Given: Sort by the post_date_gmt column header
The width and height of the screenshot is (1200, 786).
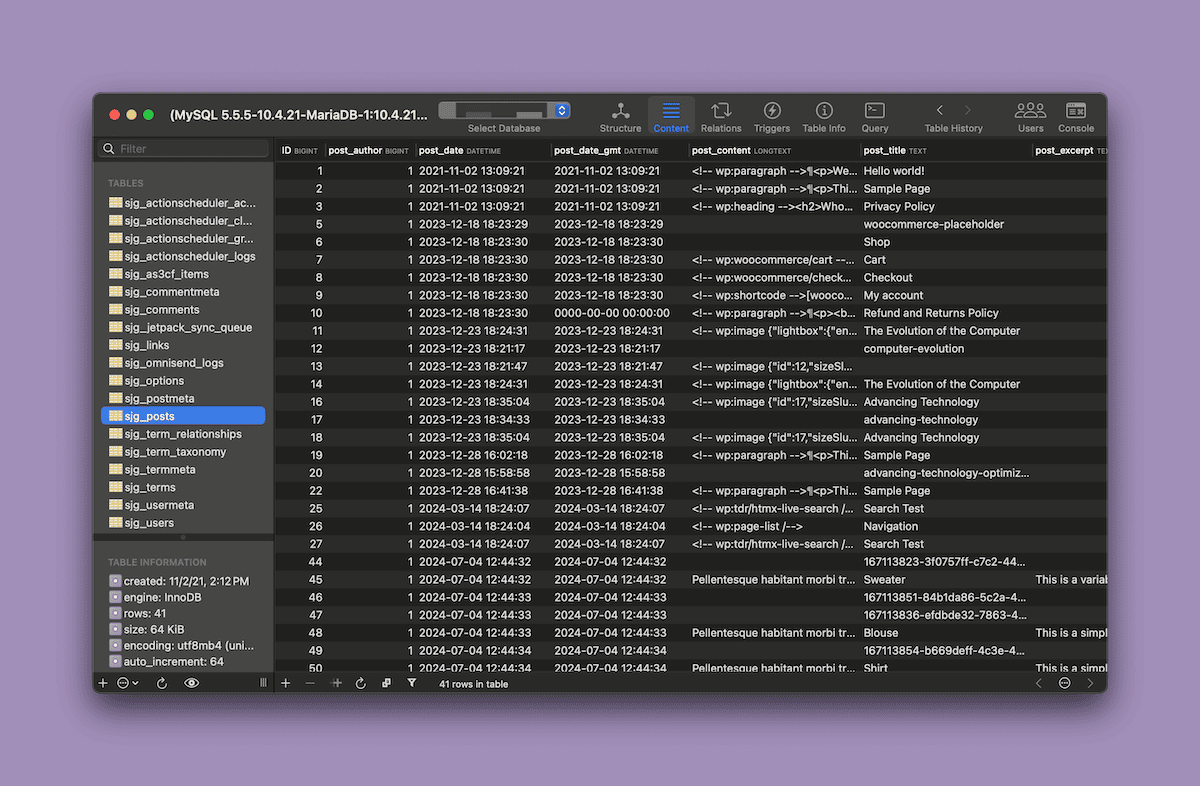Looking at the screenshot, I should pos(619,150).
